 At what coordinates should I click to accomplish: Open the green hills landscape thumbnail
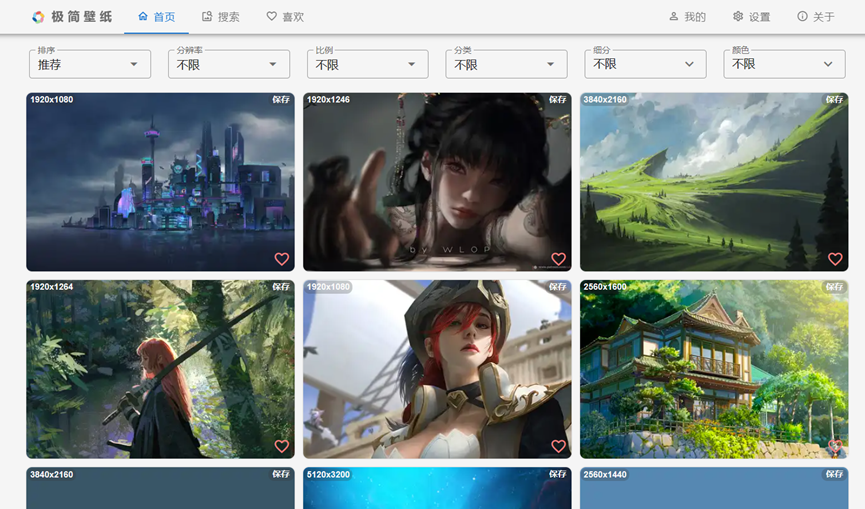coord(714,182)
